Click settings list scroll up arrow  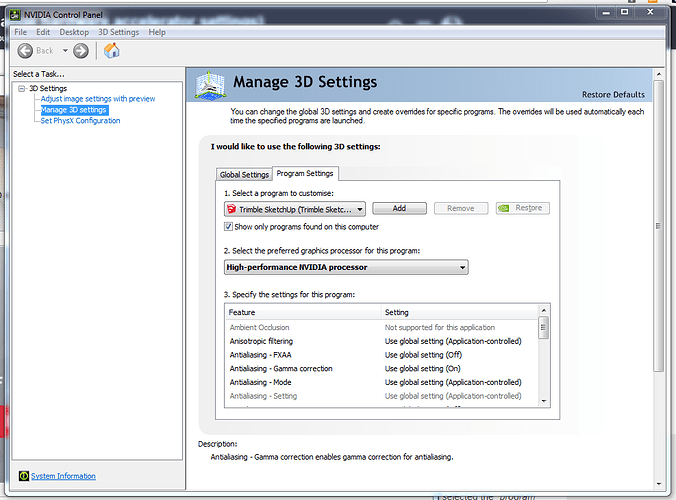[544, 310]
